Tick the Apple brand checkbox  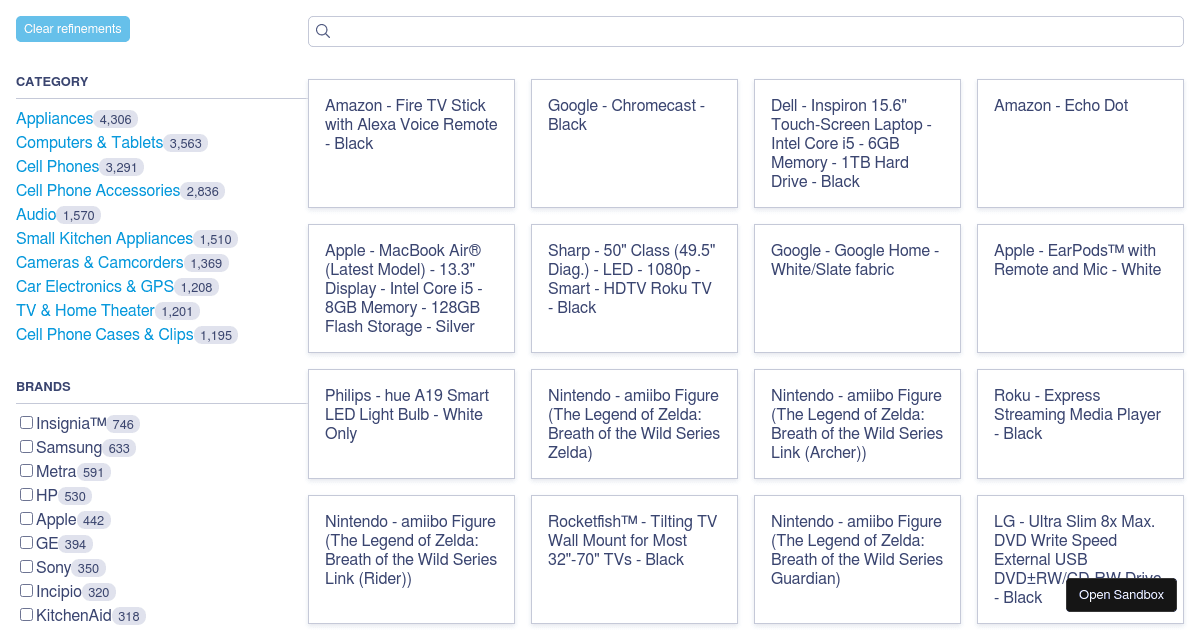27,519
